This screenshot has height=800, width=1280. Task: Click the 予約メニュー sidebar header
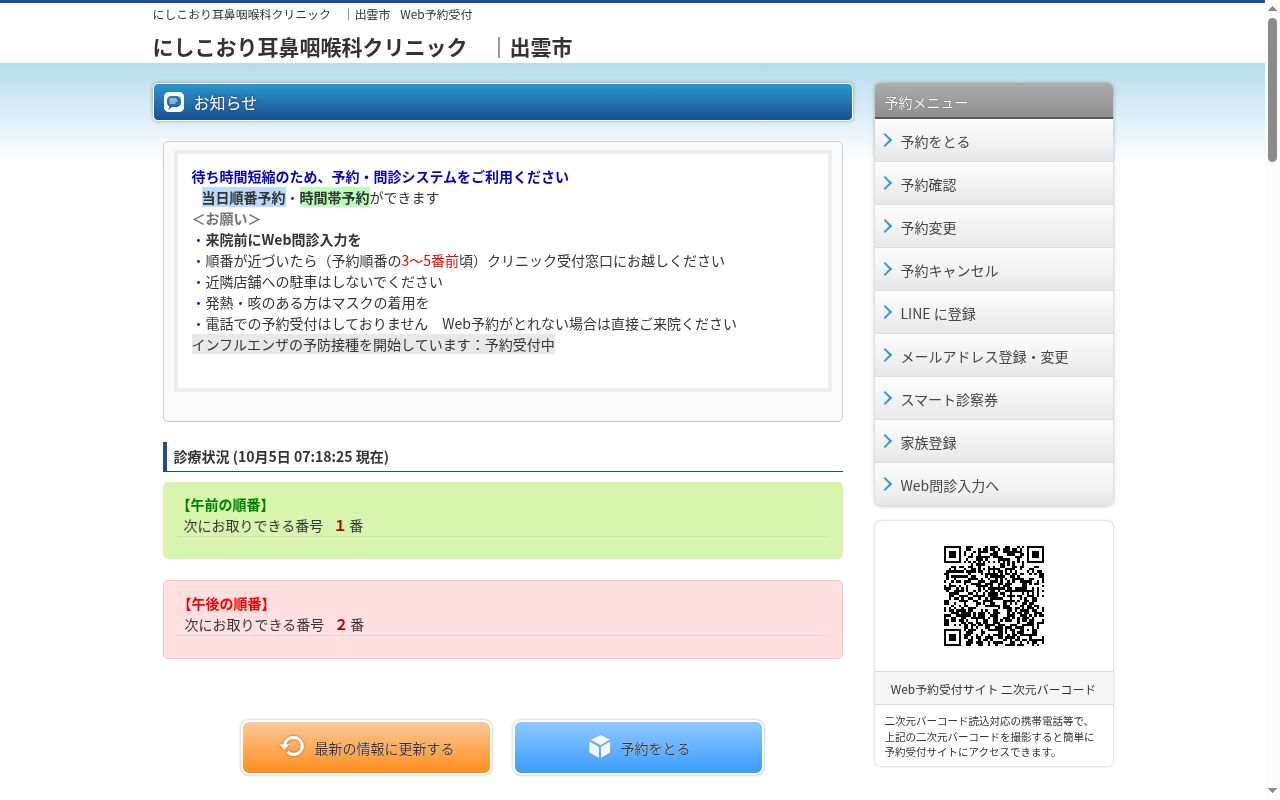994,101
